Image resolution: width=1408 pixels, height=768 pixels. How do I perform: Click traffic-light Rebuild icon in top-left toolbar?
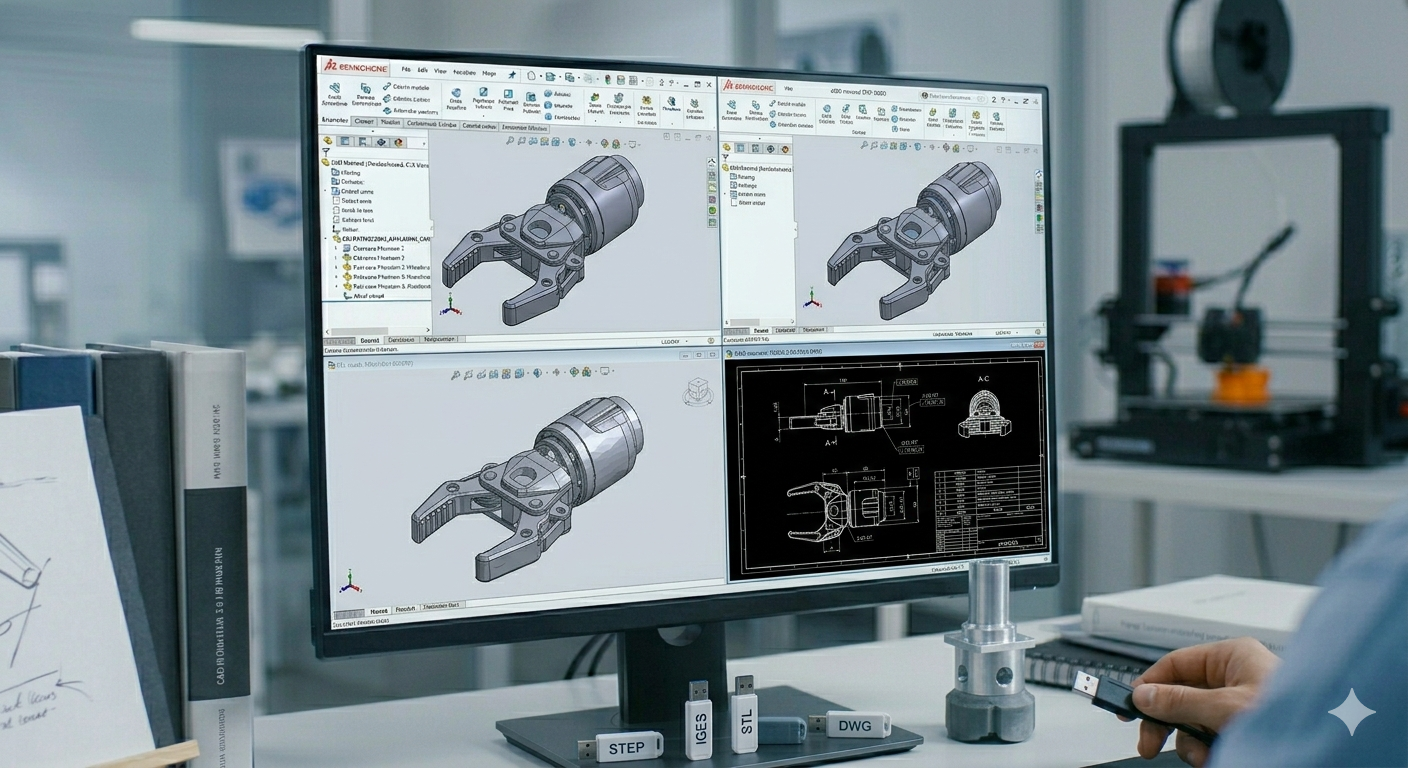coord(607,79)
